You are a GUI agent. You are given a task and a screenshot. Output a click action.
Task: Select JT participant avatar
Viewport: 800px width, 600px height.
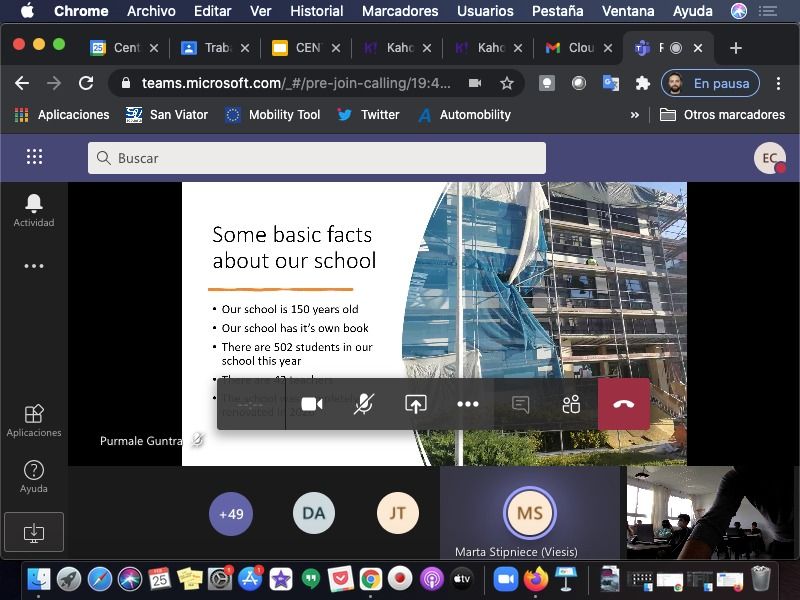(397, 513)
